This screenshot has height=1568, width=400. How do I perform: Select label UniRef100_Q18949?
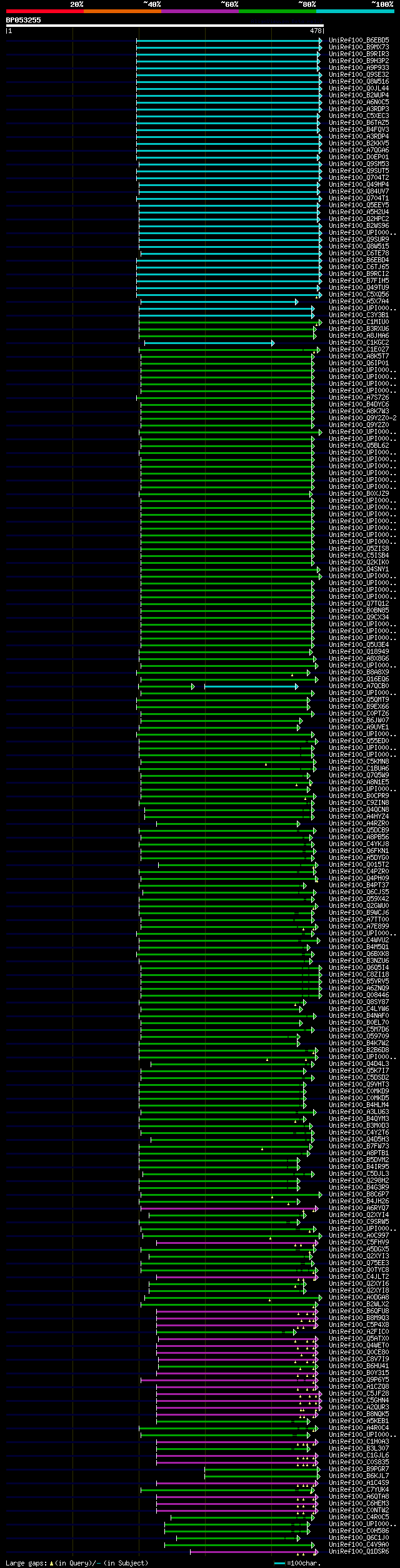[359, 652]
